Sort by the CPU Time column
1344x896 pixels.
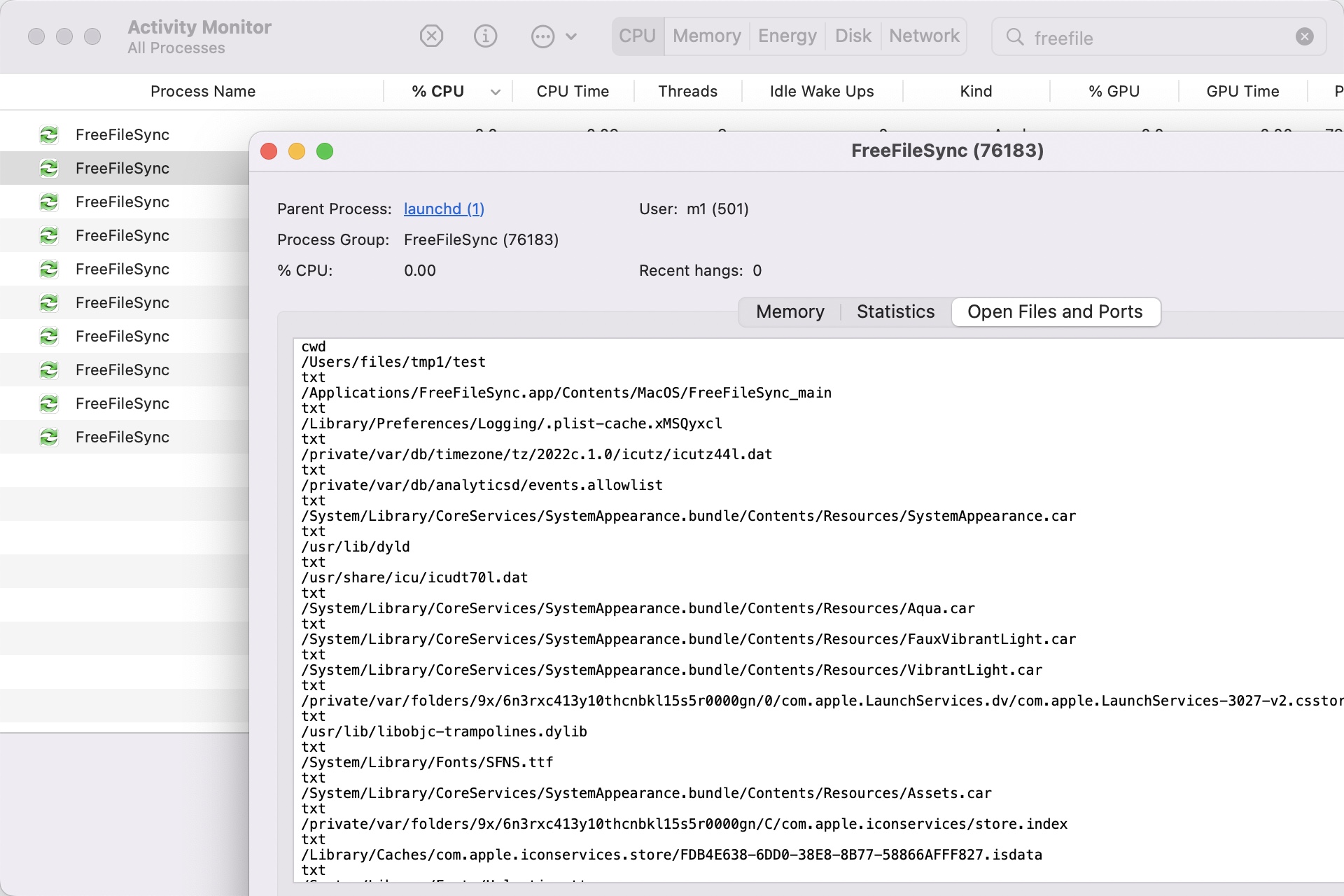[573, 91]
